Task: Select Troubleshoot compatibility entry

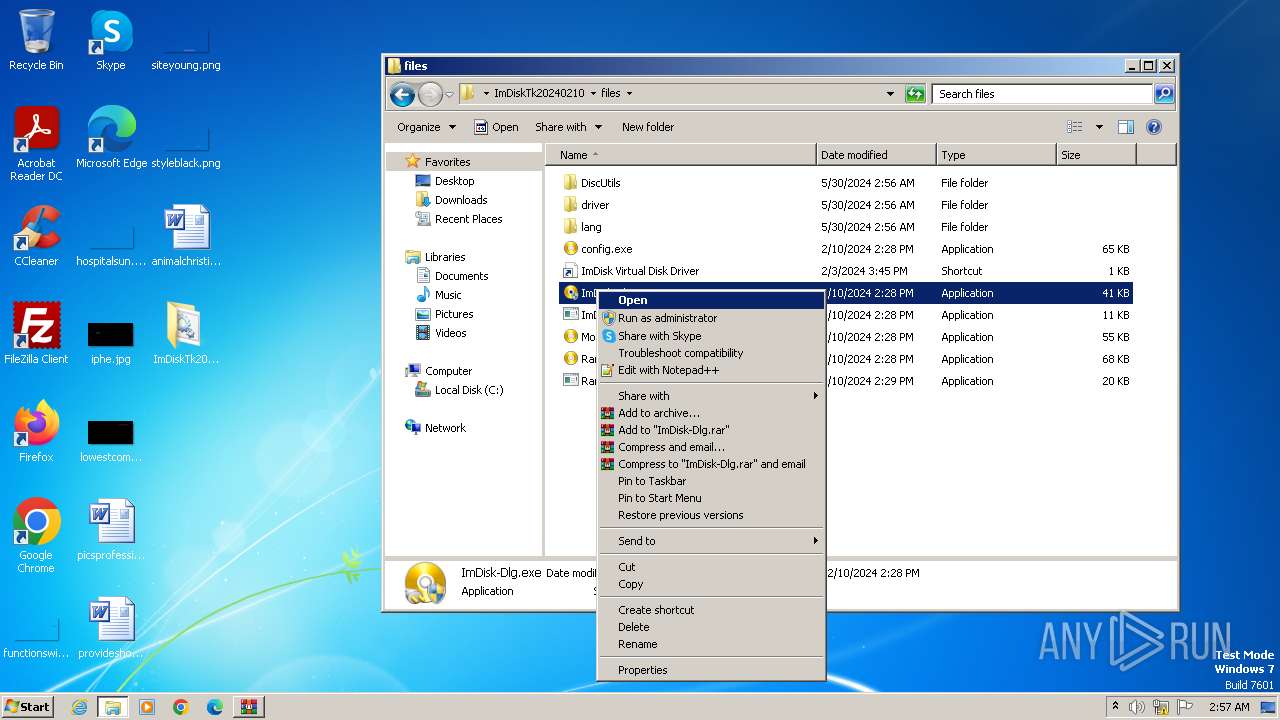Action: (711, 353)
